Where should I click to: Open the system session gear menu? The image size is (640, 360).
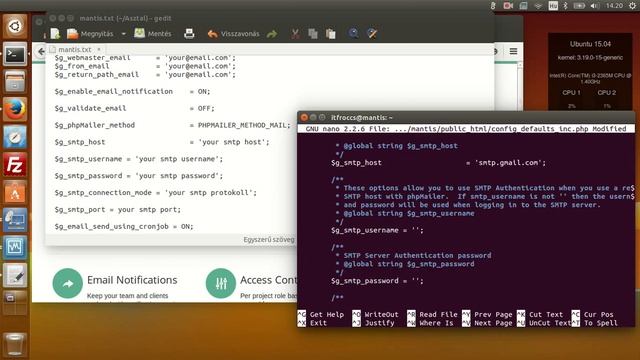632,6
